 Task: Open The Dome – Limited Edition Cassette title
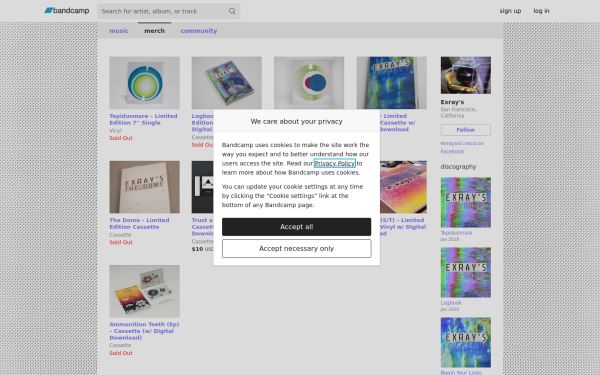tap(139, 223)
